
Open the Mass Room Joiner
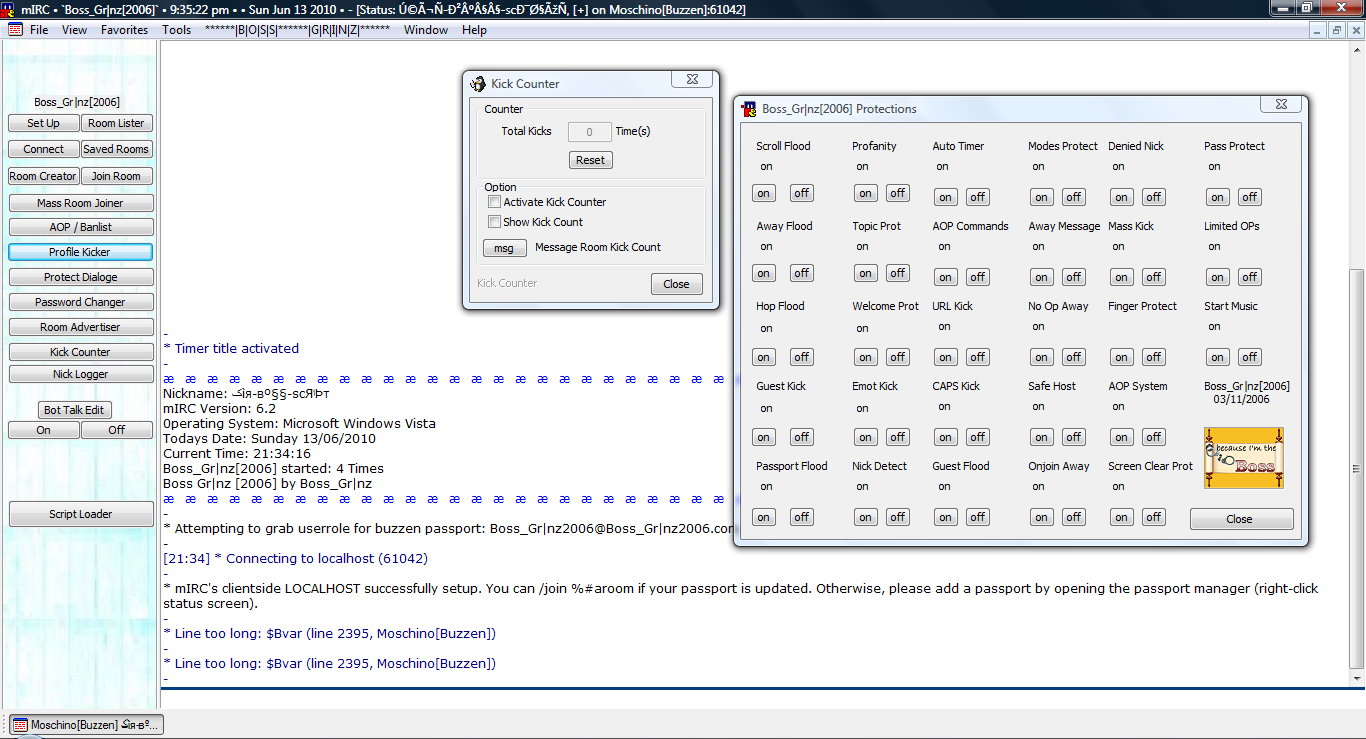80,203
